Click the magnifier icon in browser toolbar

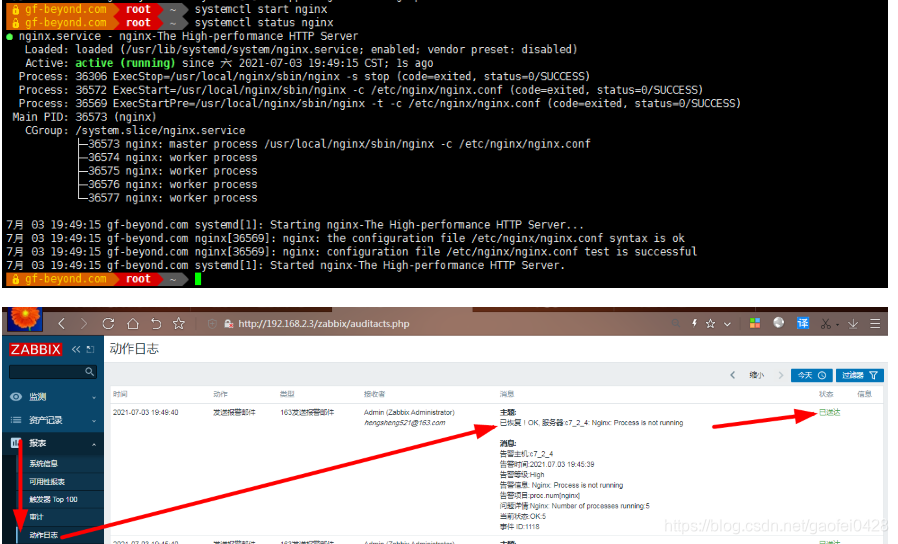(676, 324)
